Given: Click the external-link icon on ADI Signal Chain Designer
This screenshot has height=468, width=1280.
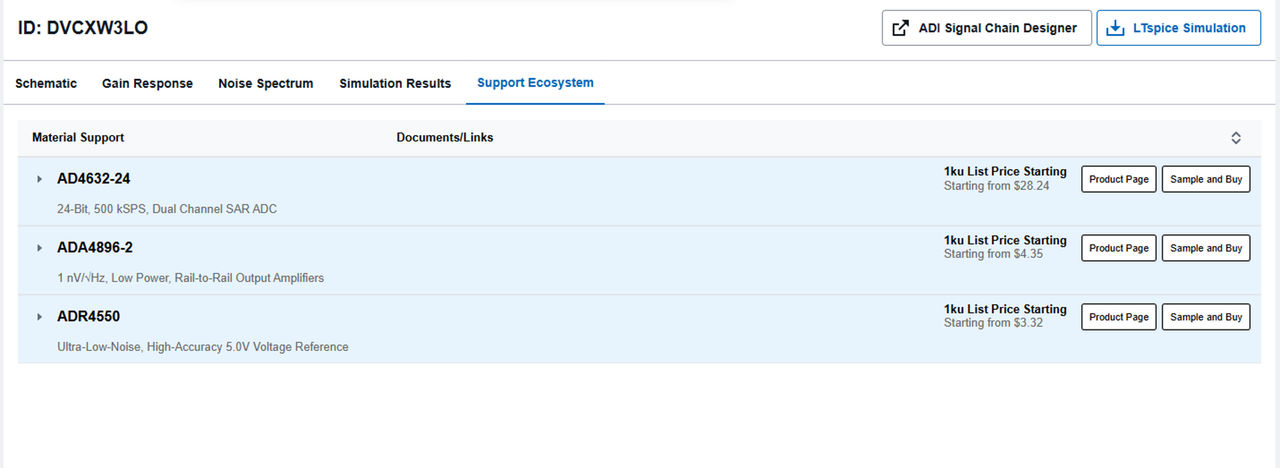Looking at the screenshot, I should [901, 28].
